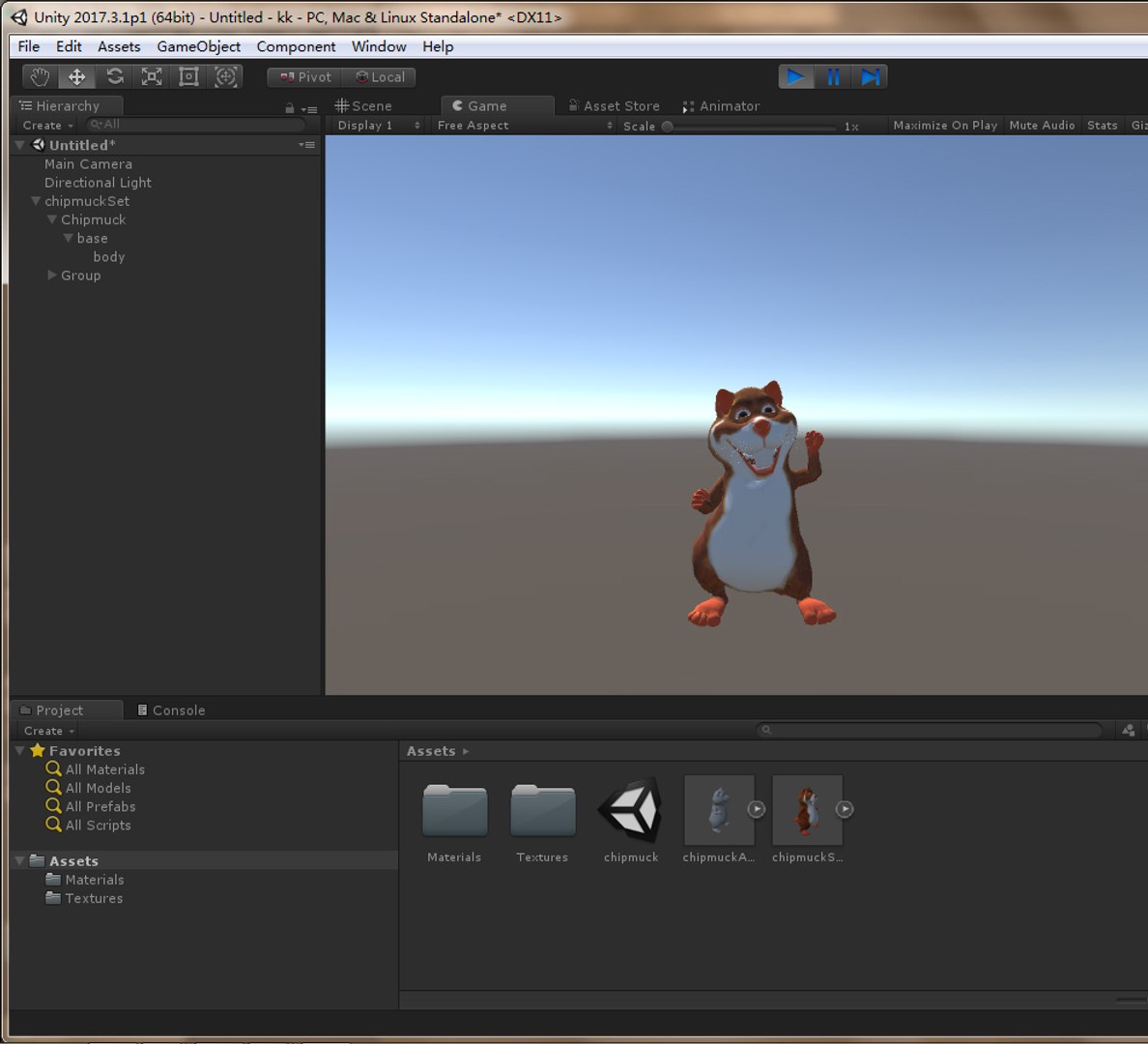Open the Help menu
Viewport: 1148px width, 1044px height.
point(438,46)
